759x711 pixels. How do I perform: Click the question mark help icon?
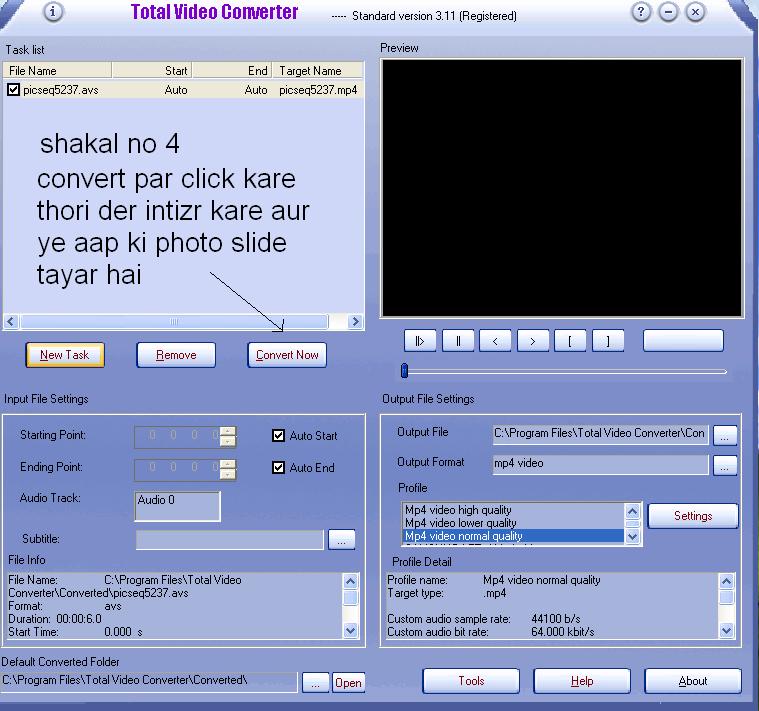[642, 12]
